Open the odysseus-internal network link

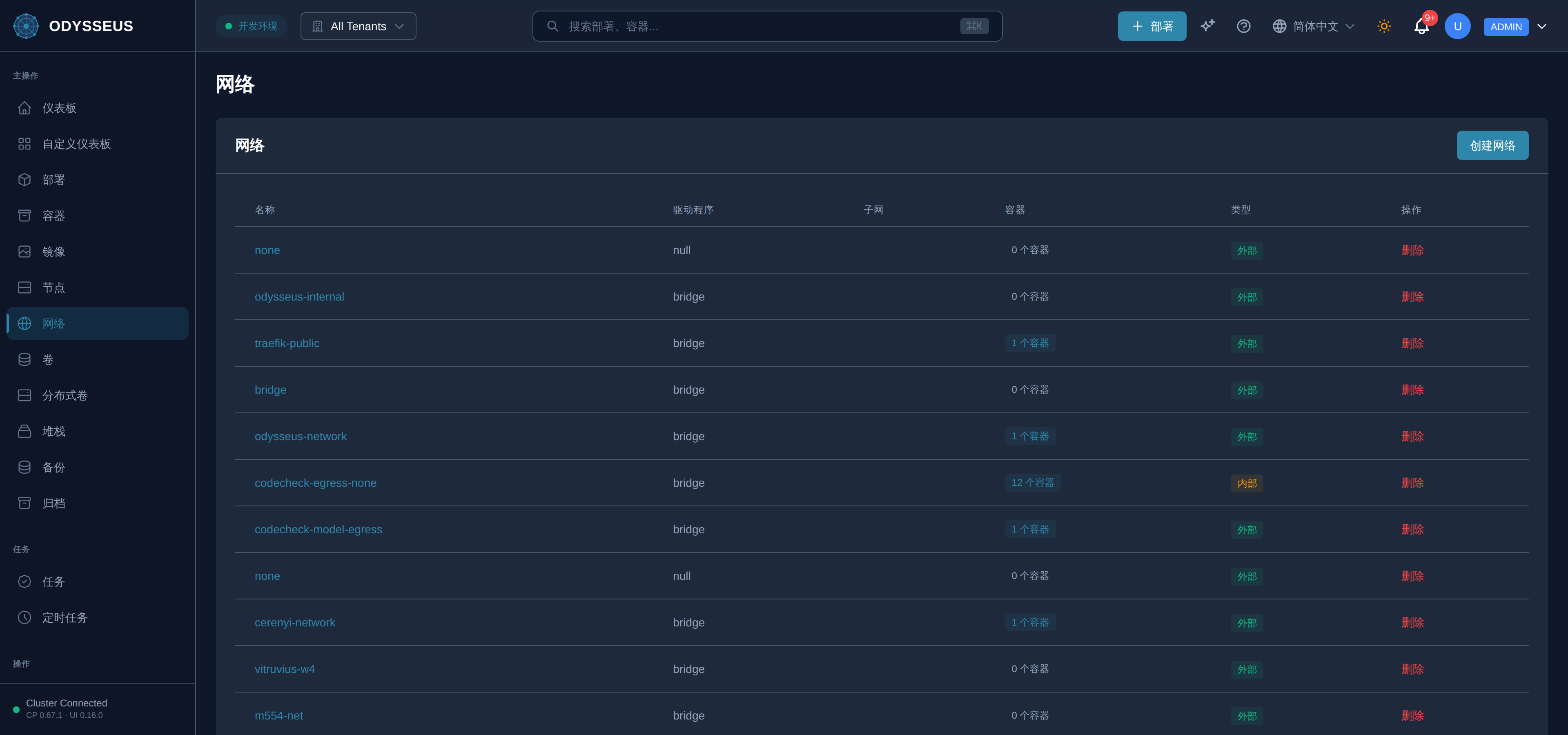pos(299,297)
